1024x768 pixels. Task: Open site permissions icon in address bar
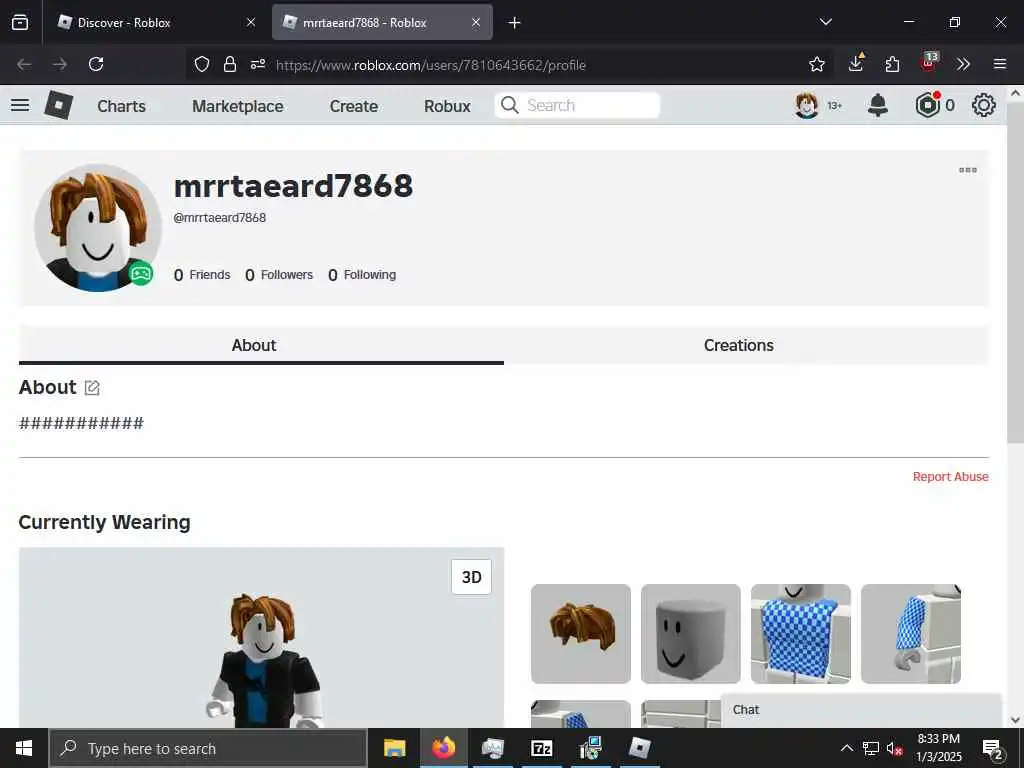click(x=258, y=64)
